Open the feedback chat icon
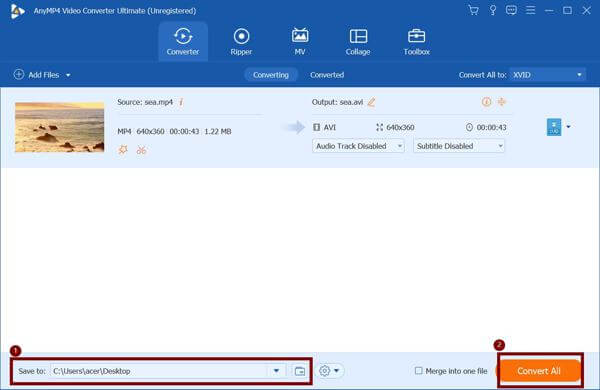Image resolution: width=600 pixels, height=390 pixels. pos(511,10)
